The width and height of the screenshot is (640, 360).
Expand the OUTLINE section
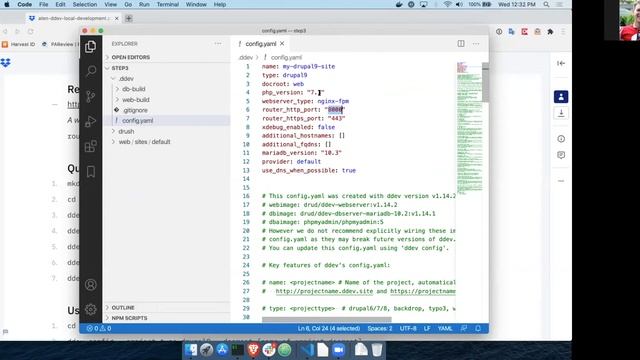coord(168,307)
